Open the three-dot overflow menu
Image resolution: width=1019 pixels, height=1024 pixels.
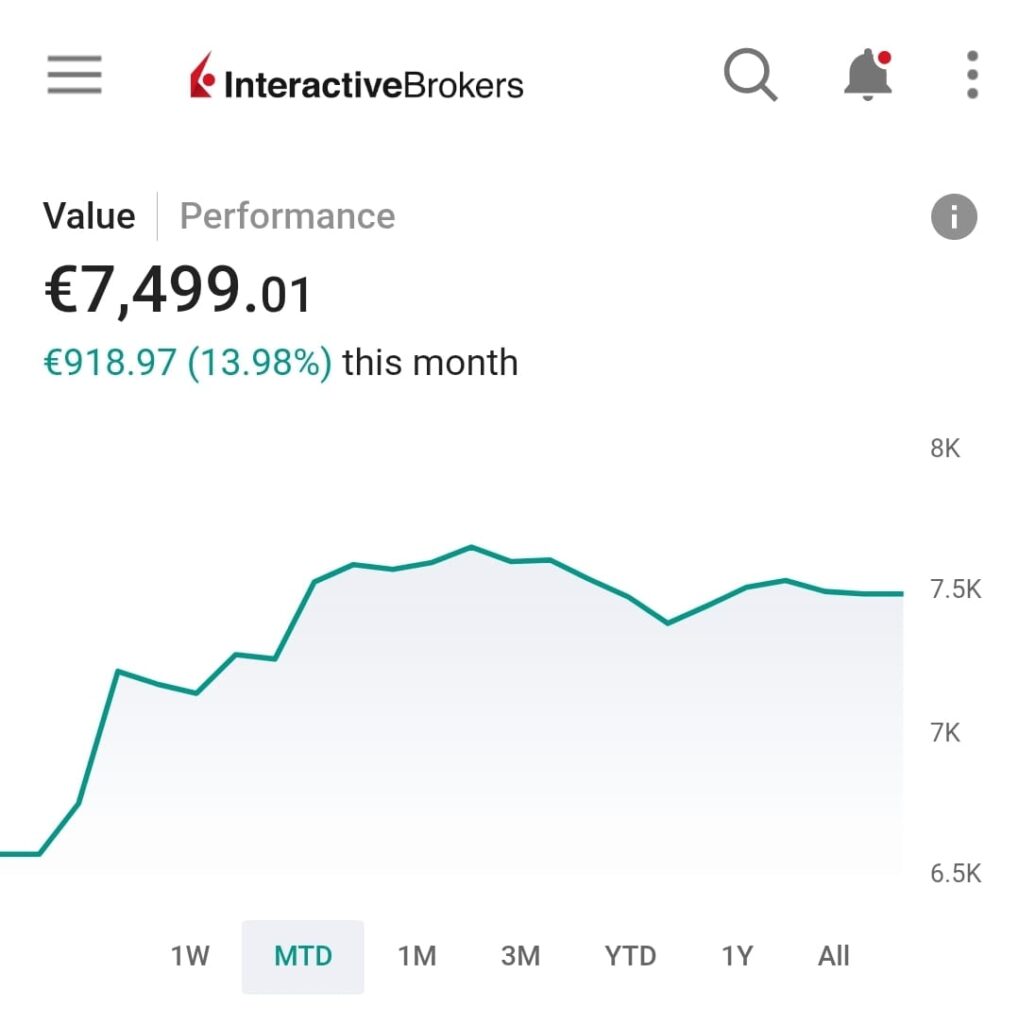click(972, 75)
